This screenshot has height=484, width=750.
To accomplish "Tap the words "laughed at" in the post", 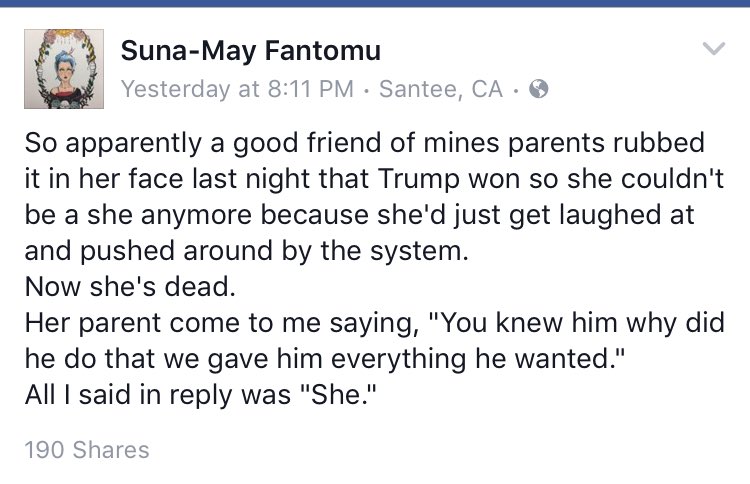I will (608, 214).
